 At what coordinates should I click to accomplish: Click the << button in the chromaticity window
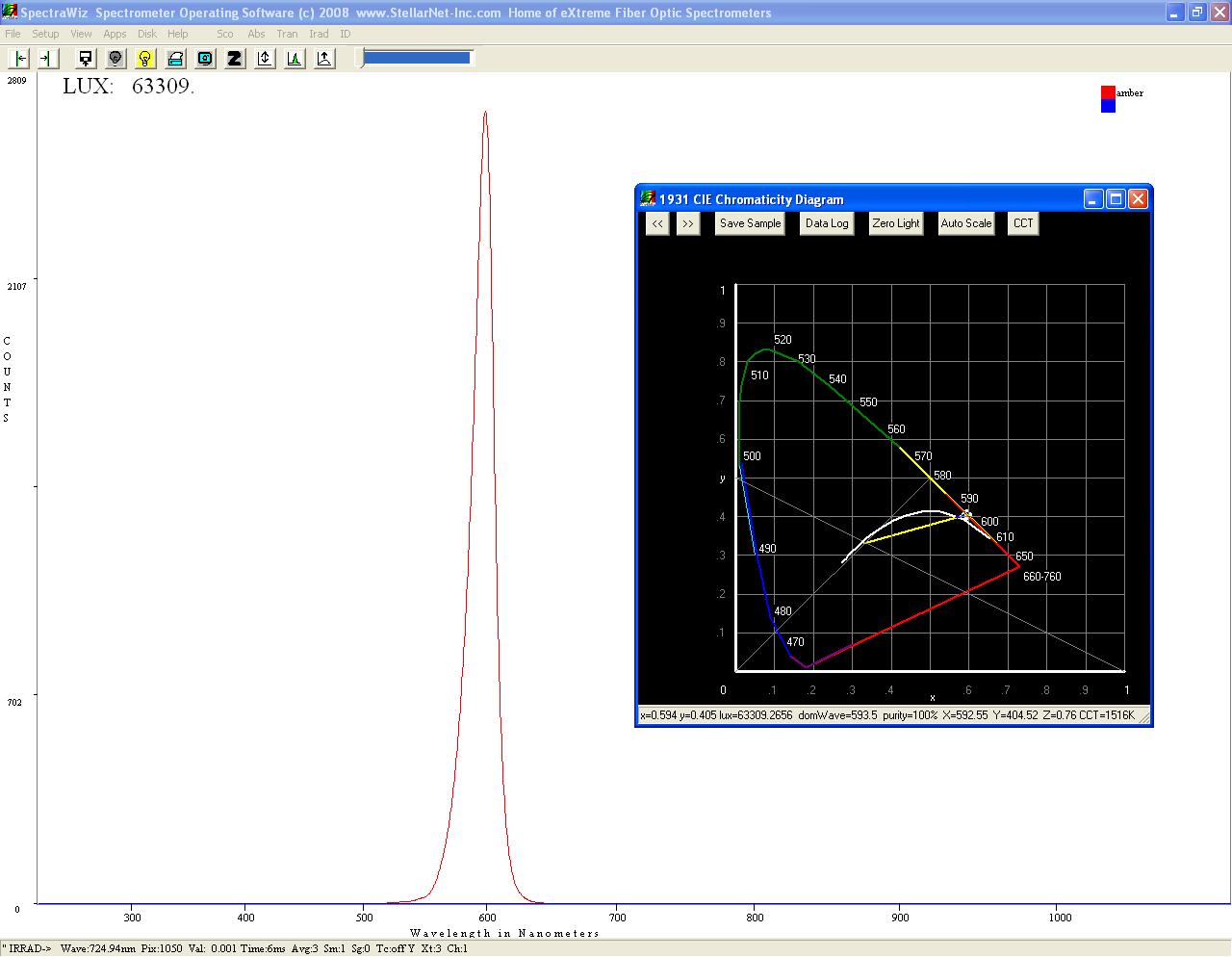coord(657,223)
